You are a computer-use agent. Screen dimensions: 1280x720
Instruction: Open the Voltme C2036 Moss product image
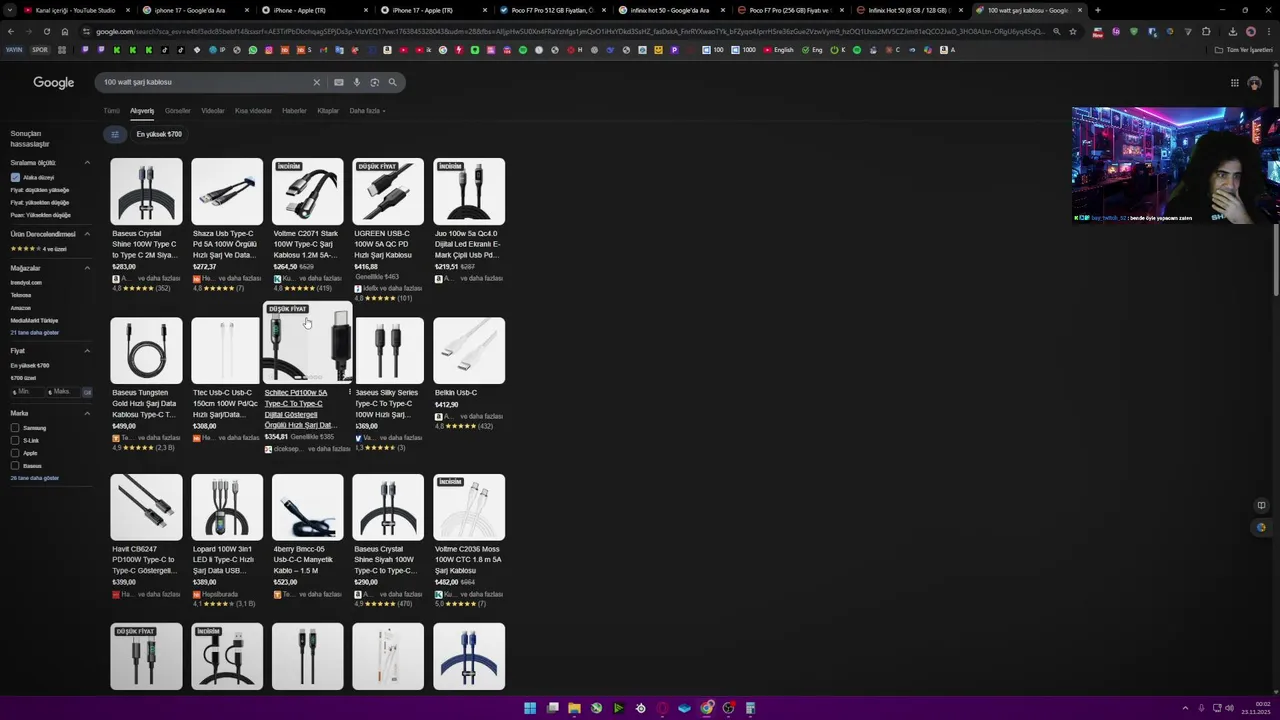[x=469, y=507]
